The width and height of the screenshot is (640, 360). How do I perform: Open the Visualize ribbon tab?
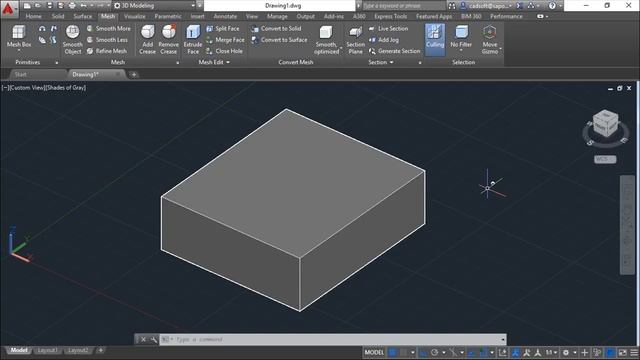tap(135, 16)
